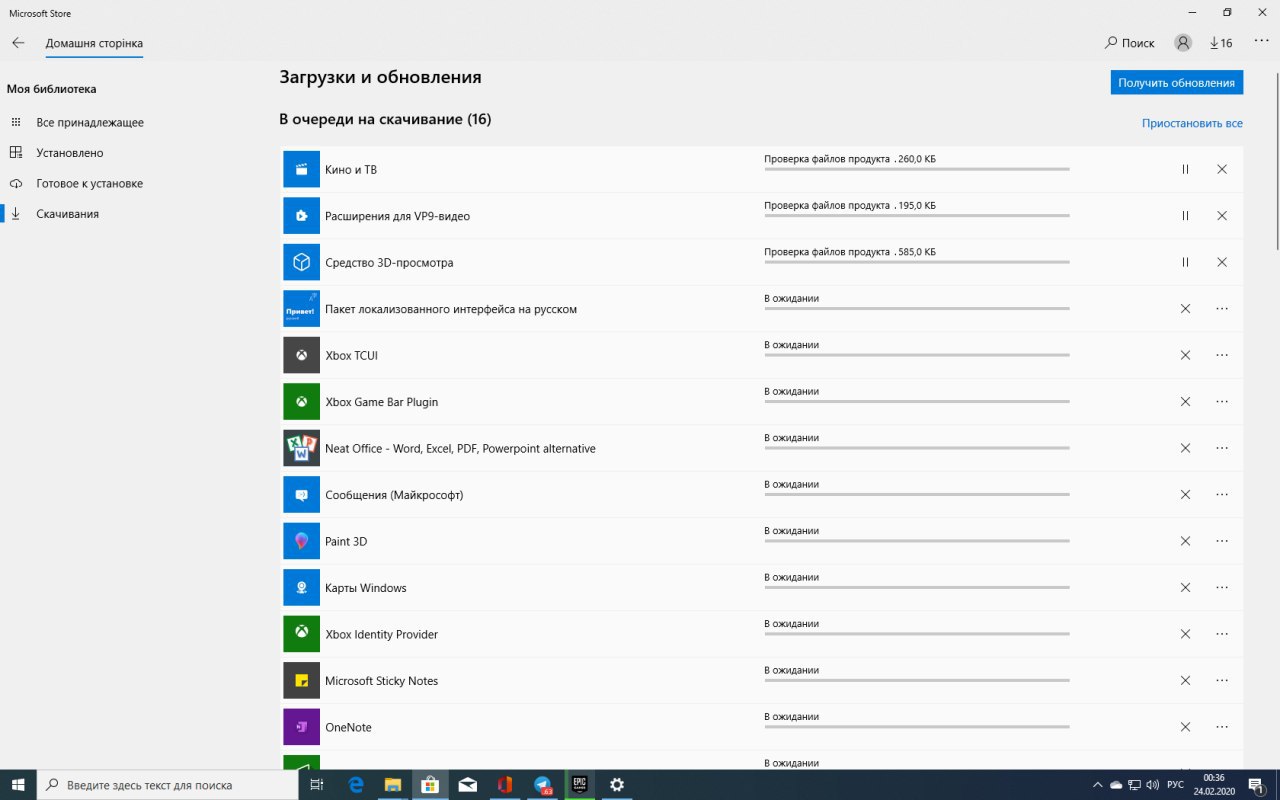Image resolution: width=1280 pixels, height=800 pixels.
Task: Click the Xbox TCUI app icon
Action: (301, 355)
